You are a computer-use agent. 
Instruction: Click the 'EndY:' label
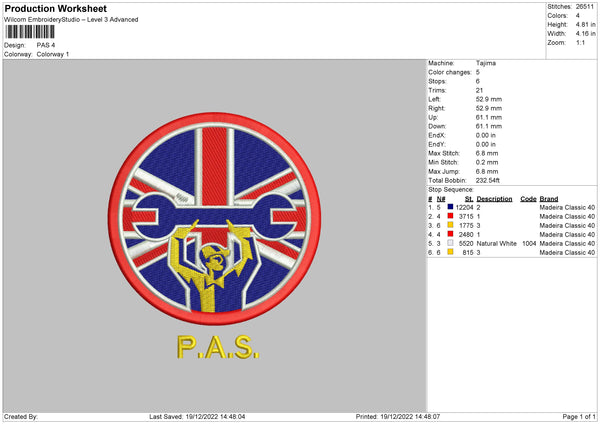point(437,144)
